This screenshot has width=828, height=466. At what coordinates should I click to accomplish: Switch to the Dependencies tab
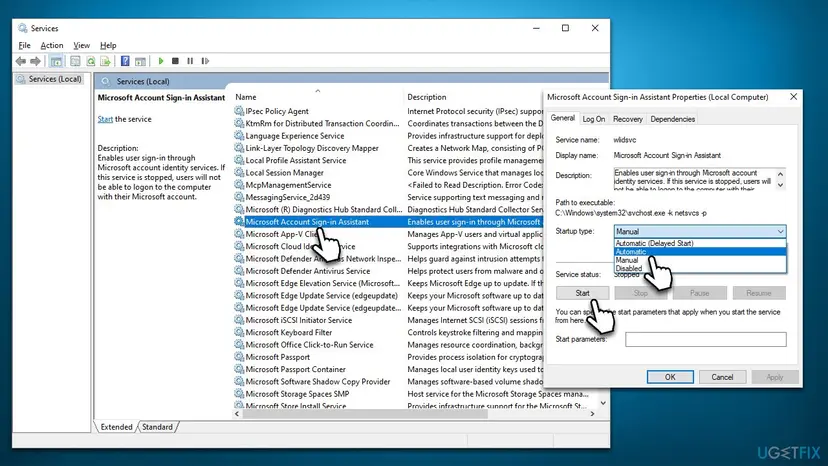[672, 119]
